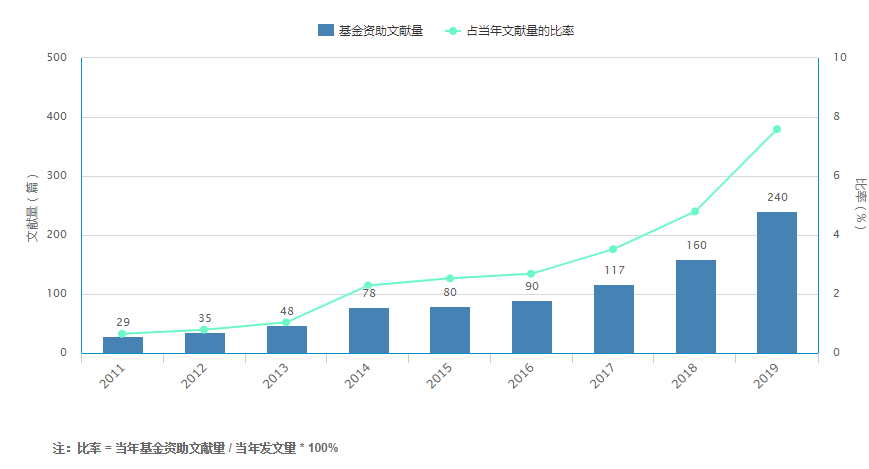
Task: Click the 2016 ratio line point
Action: [x=531, y=273]
